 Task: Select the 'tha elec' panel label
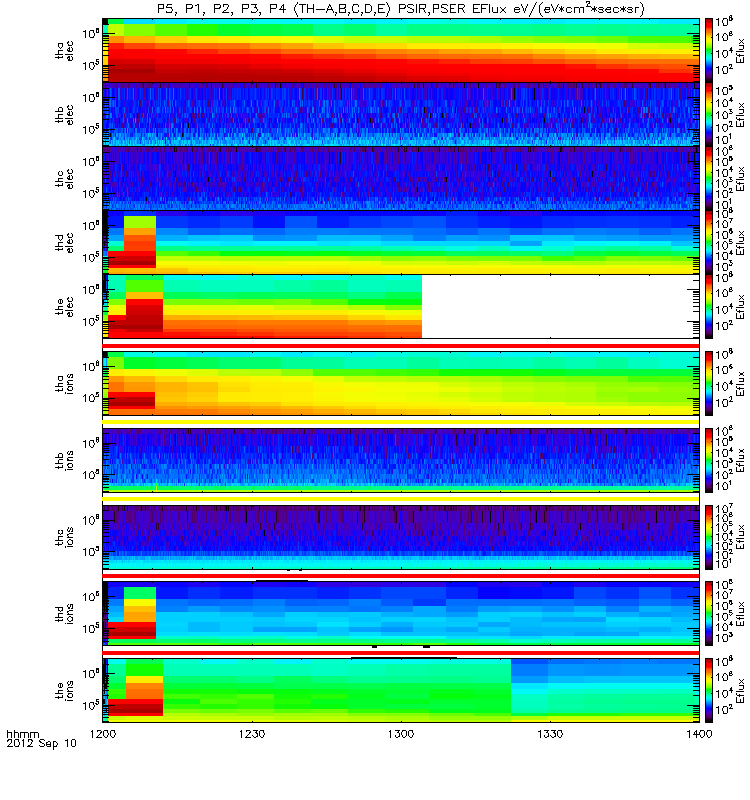point(65,50)
